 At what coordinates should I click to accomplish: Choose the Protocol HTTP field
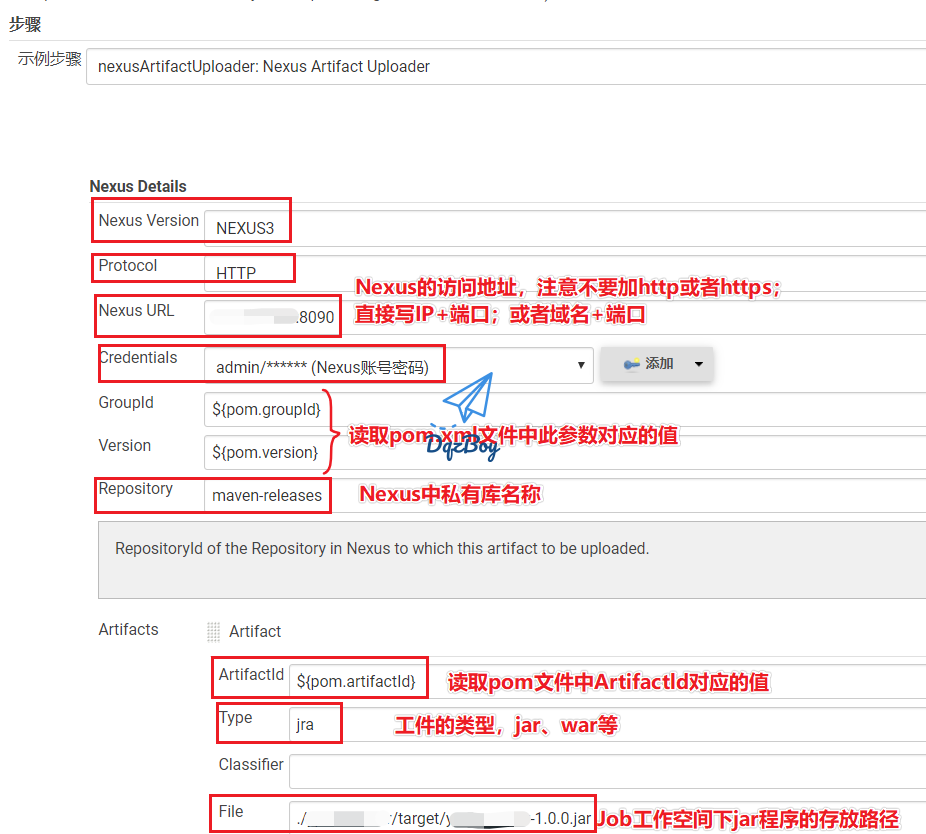560,273
